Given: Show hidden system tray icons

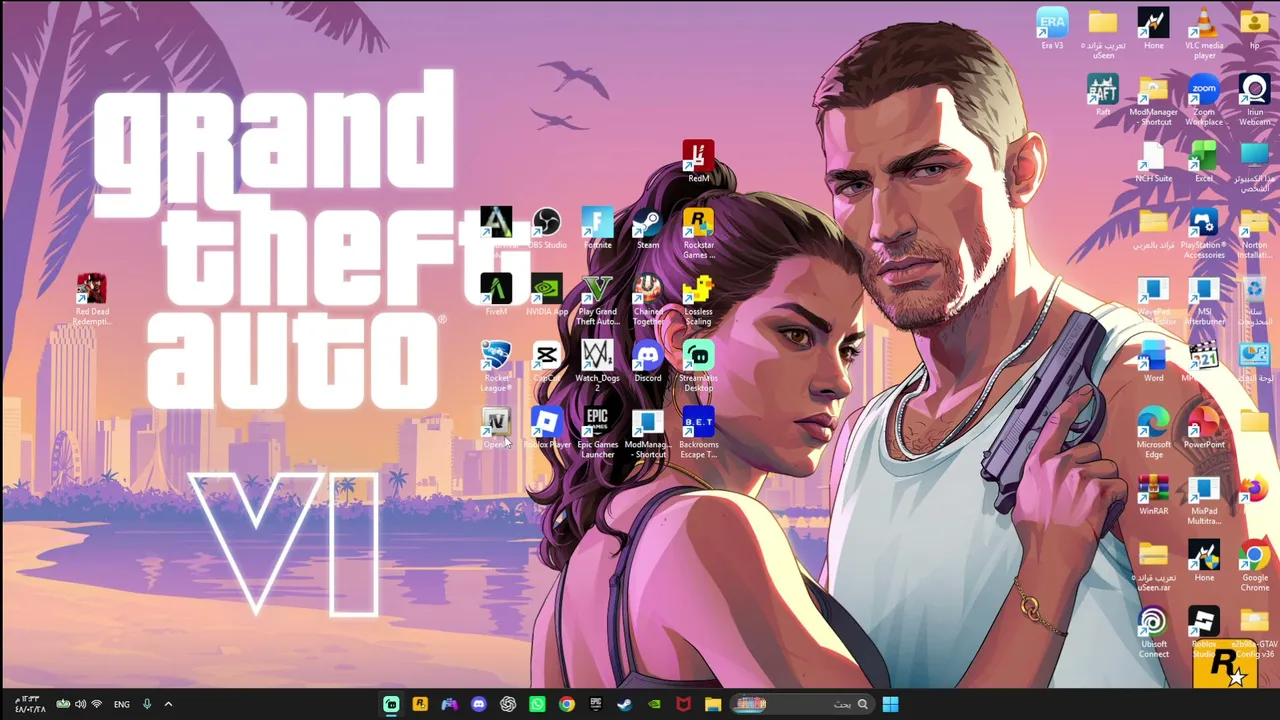Looking at the screenshot, I should coord(168,704).
